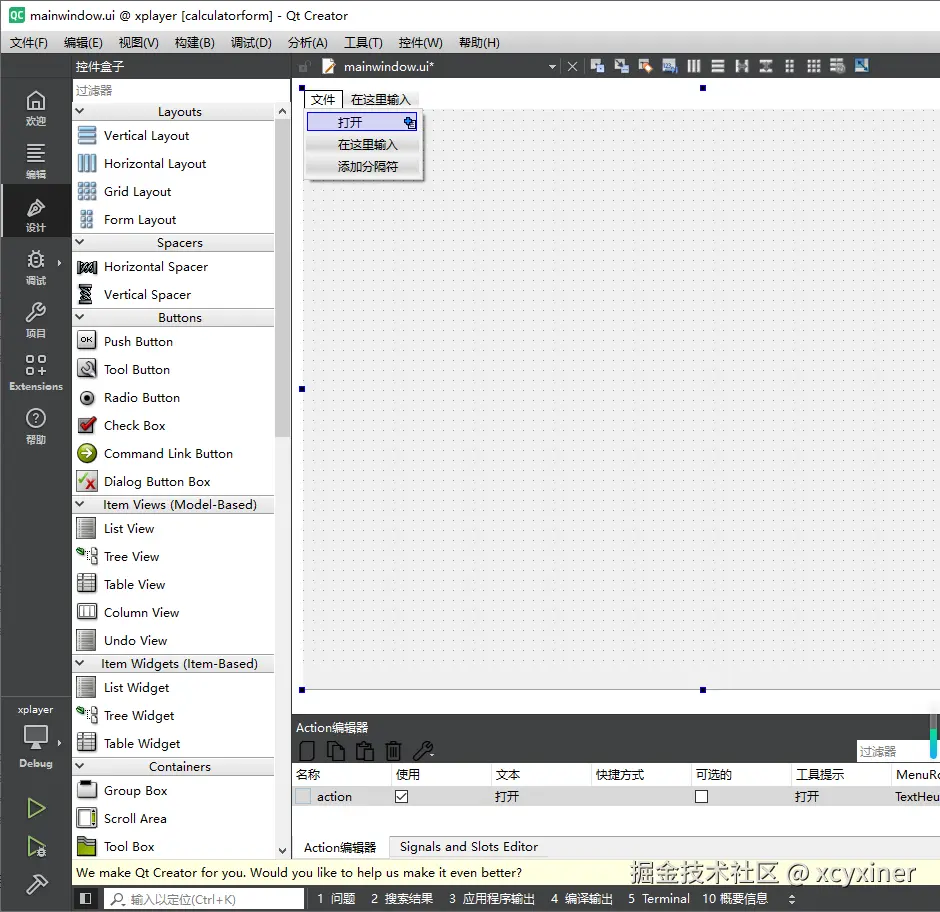940x912 pixels.
Task: Open the 帮助(H) menu
Action: (x=478, y=43)
